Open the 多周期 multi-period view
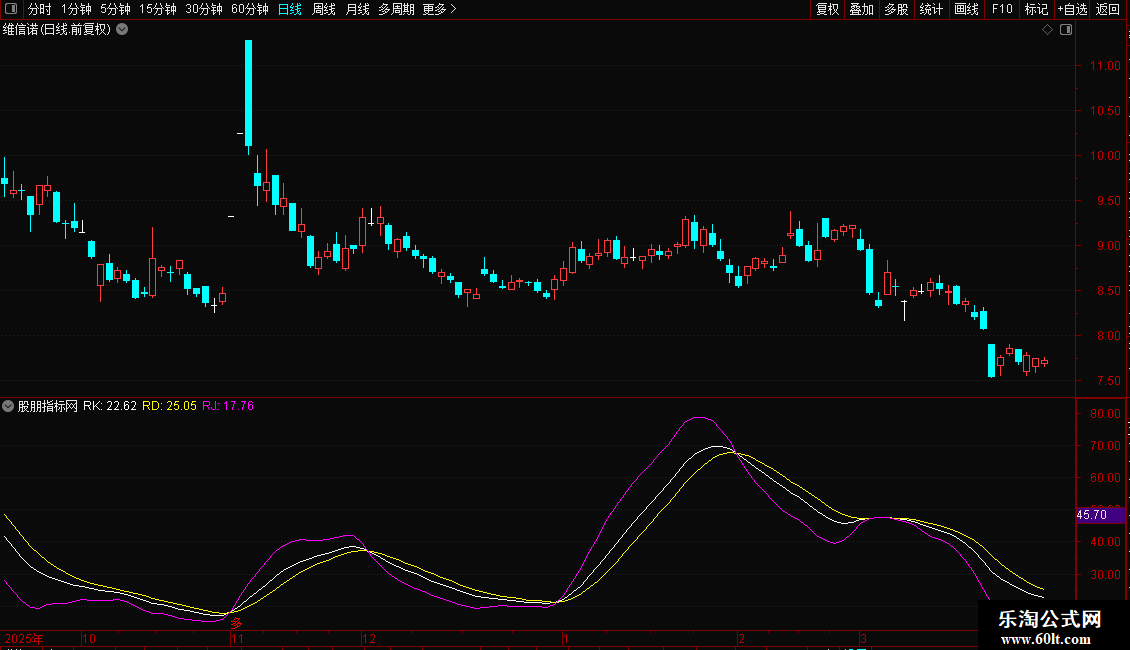1130x650 pixels. tap(396, 9)
